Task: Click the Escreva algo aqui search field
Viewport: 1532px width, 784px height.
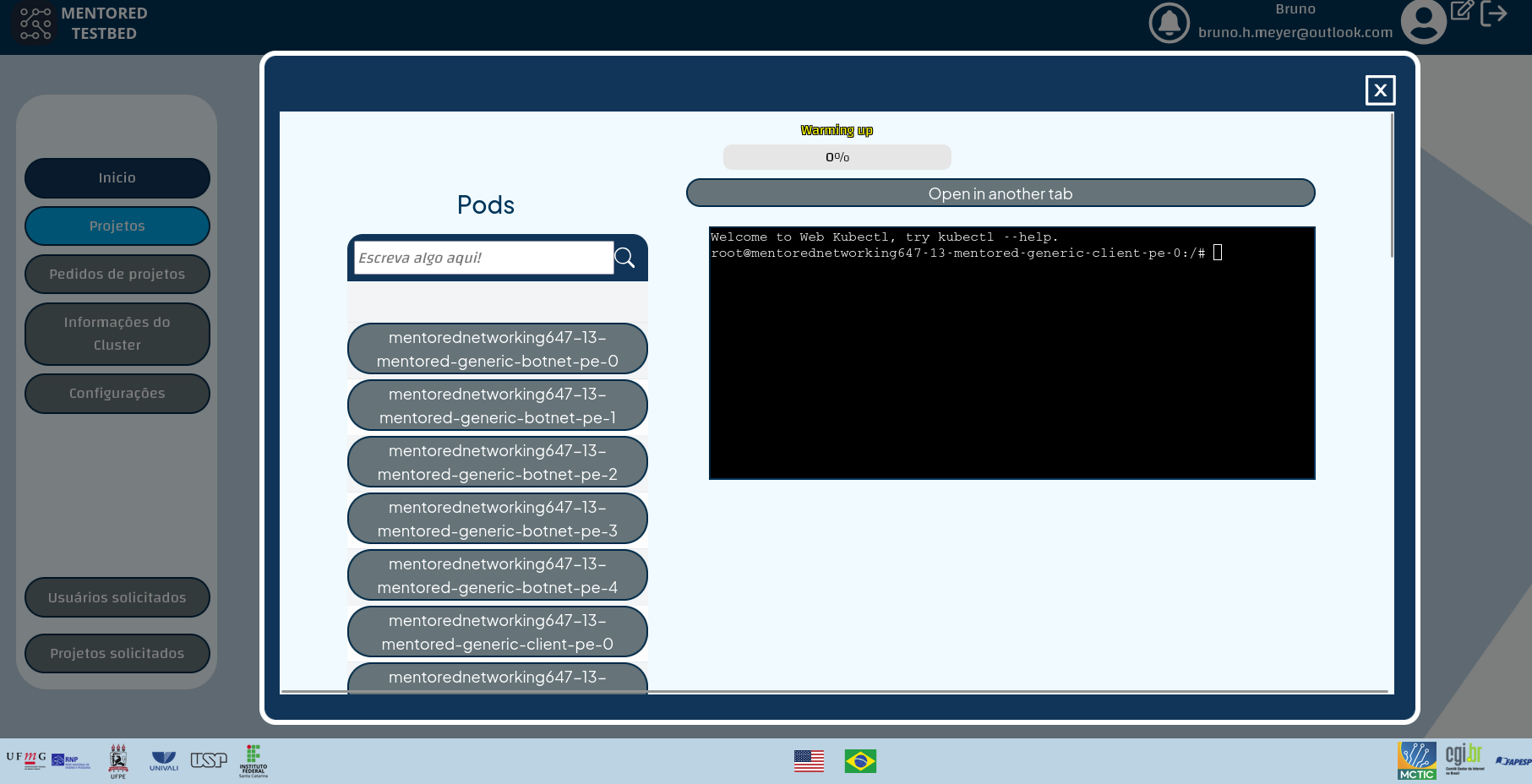Action: [x=482, y=258]
